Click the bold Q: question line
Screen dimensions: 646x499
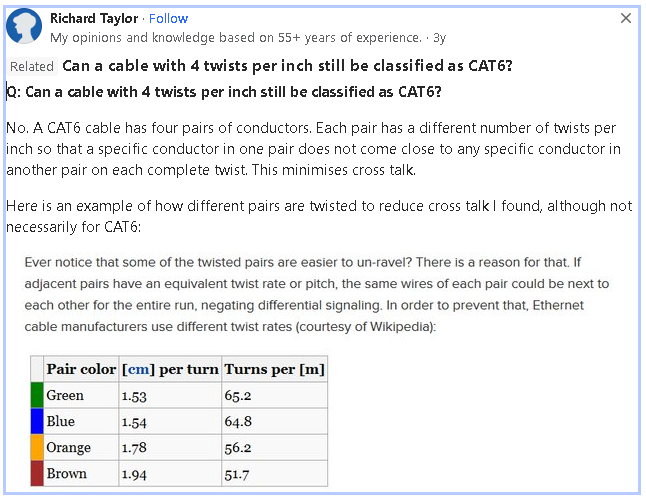[x=224, y=92]
